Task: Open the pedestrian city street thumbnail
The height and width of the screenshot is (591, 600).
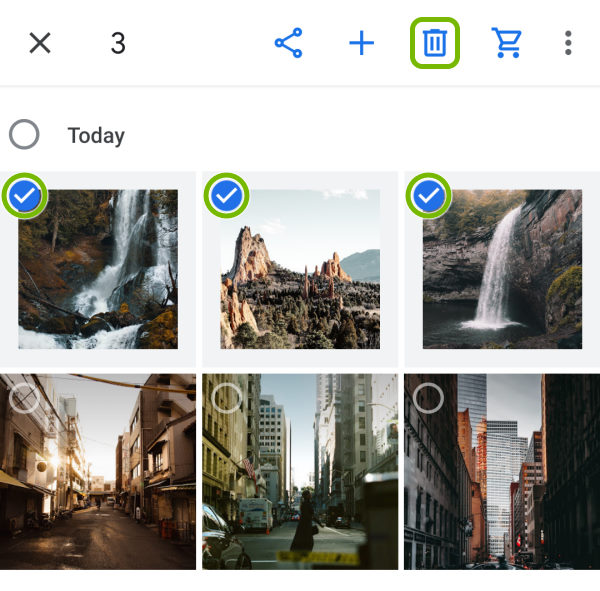Action: (300, 472)
